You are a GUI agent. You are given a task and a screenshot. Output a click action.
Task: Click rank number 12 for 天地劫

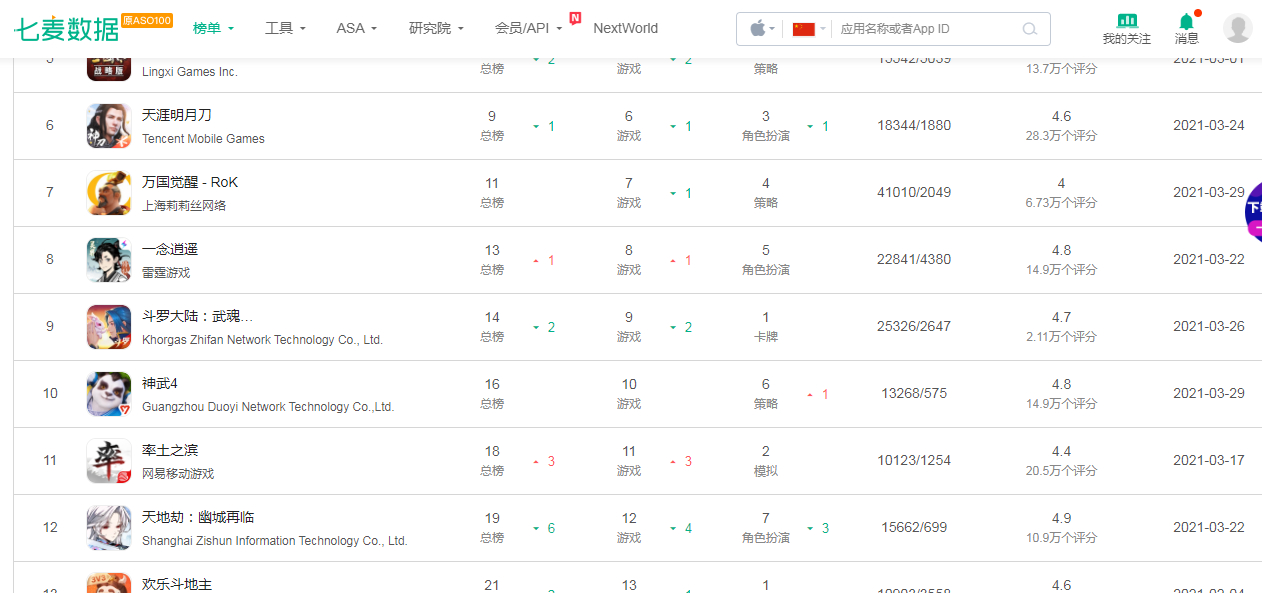(x=50, y=527)
